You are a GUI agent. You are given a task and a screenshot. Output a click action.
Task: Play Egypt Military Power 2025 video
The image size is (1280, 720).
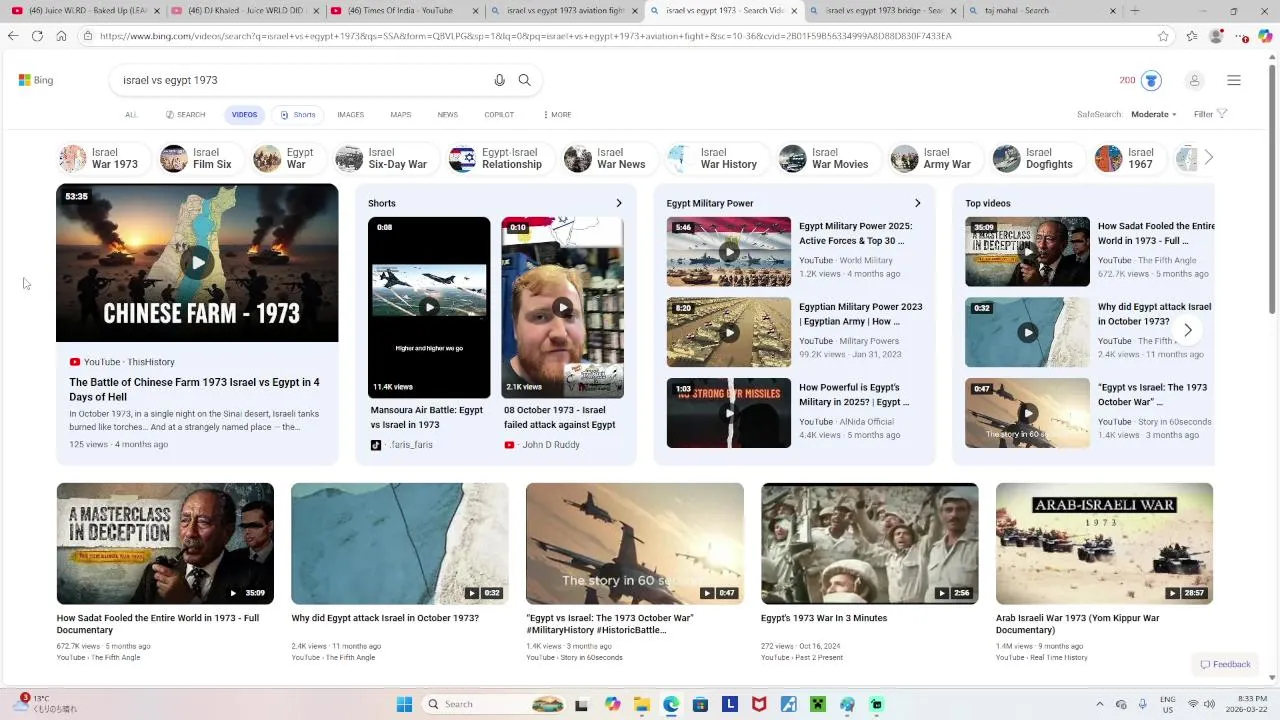pos(729,252)
